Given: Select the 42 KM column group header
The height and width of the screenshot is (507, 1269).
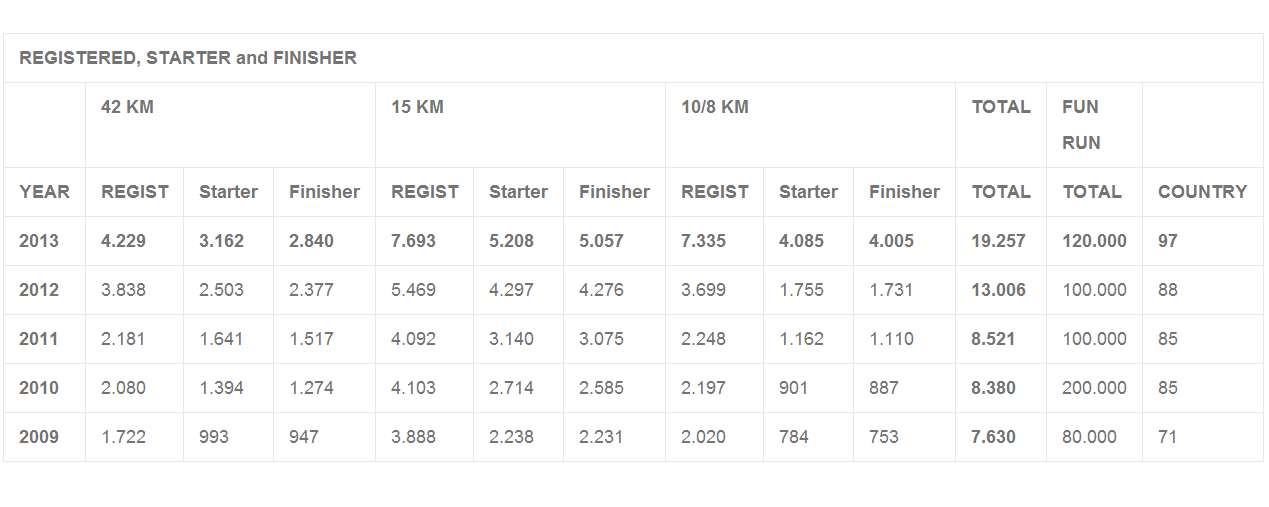Looking at the screenshot, I should (x=127, y=107).
